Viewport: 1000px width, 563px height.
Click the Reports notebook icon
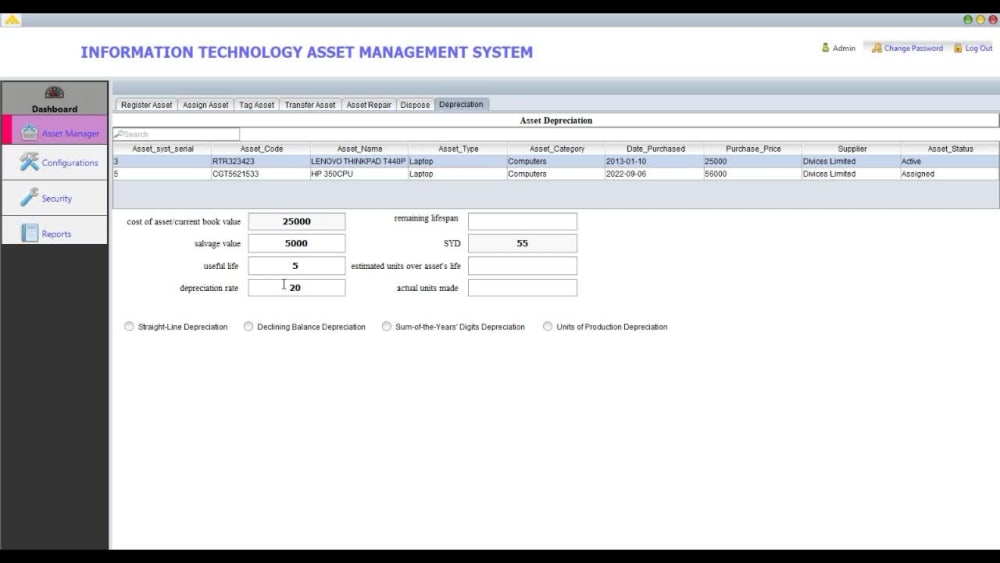(x=29, y=233)
